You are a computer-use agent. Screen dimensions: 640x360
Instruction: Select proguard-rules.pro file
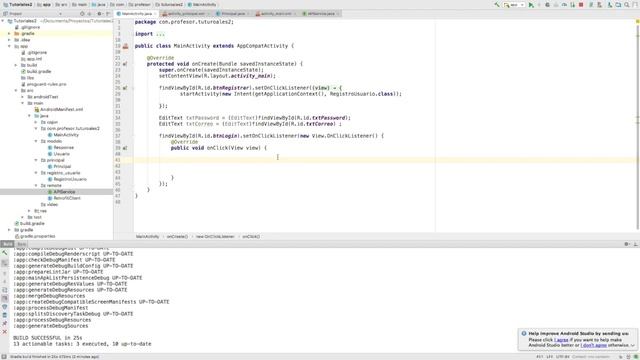44,84
